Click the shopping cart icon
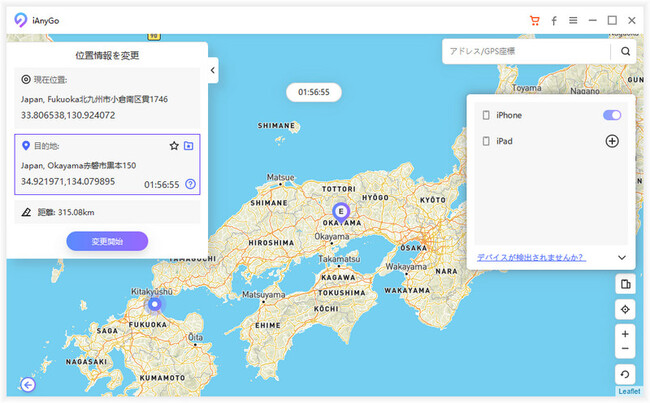This screenshot has width=650, height=403. coord(535,20)
